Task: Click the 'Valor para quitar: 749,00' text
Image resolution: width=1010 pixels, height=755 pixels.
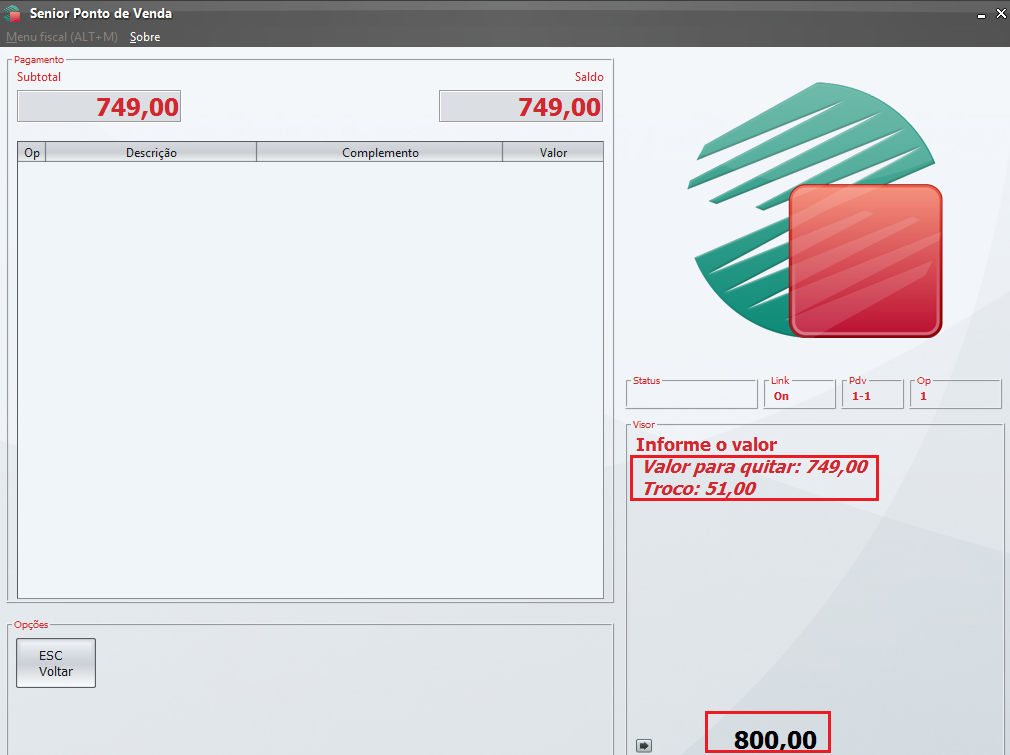Action: pos(755,466)
